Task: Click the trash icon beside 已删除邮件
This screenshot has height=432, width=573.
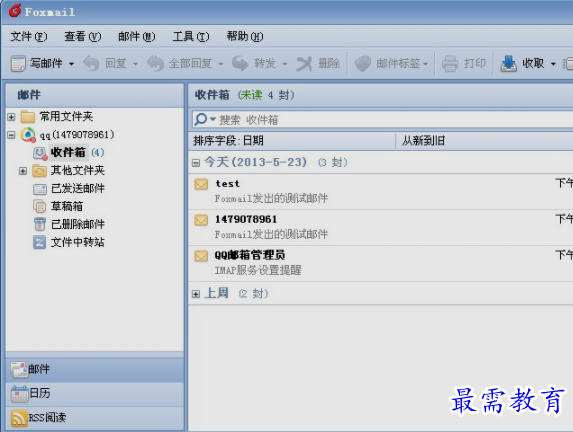Action: click(39, 224)
